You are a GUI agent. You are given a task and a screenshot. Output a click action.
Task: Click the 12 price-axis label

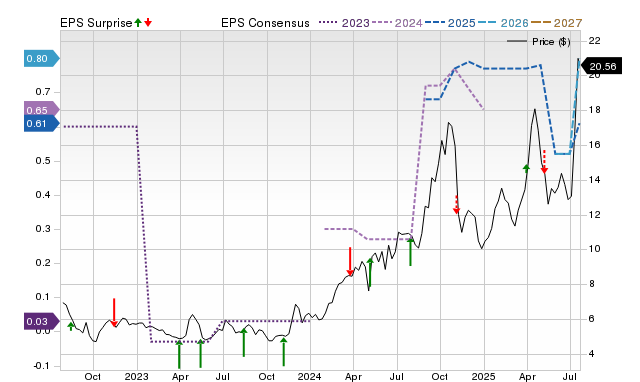[595, 215]
